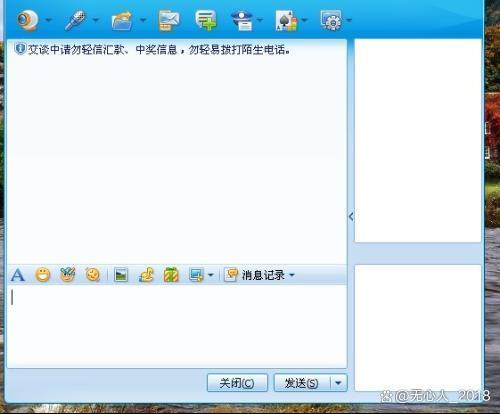This screenshot has width=500, height=414.
Task: Launch games with the spade card icon
Action: coord(286,20)
